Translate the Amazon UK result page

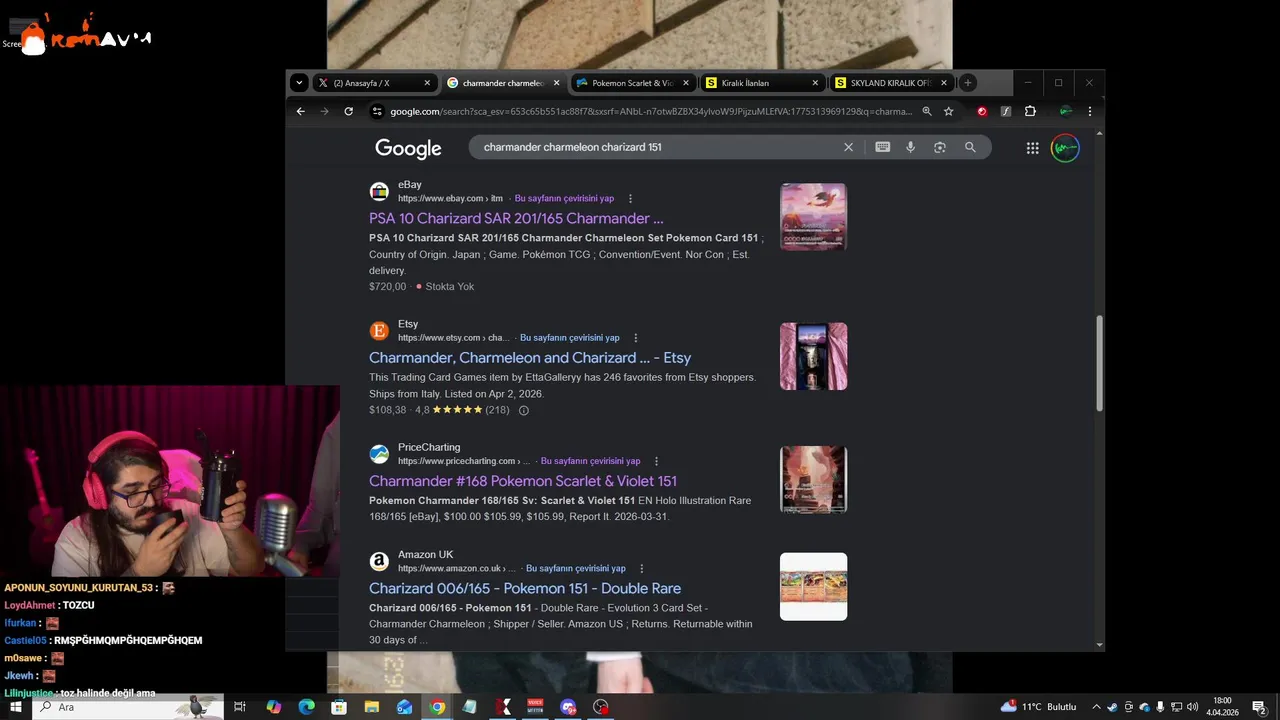tap(575, 568)
